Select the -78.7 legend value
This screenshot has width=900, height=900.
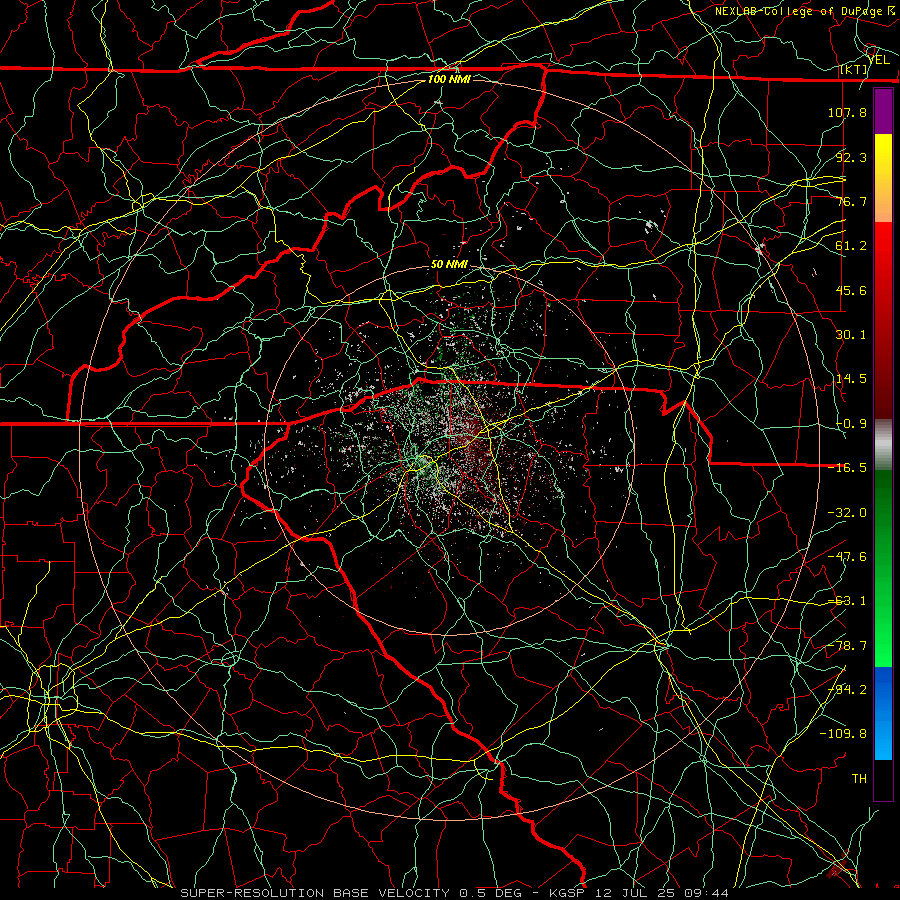(x=847, y=646)
